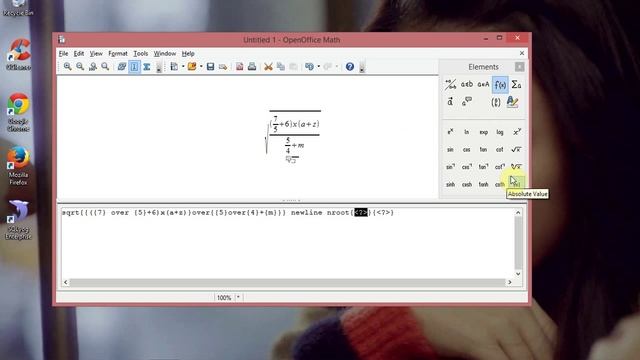Insert the cosh function element
Image resolution: width=640 pixels, height=360 pixels.
click(x=467, y=184)
